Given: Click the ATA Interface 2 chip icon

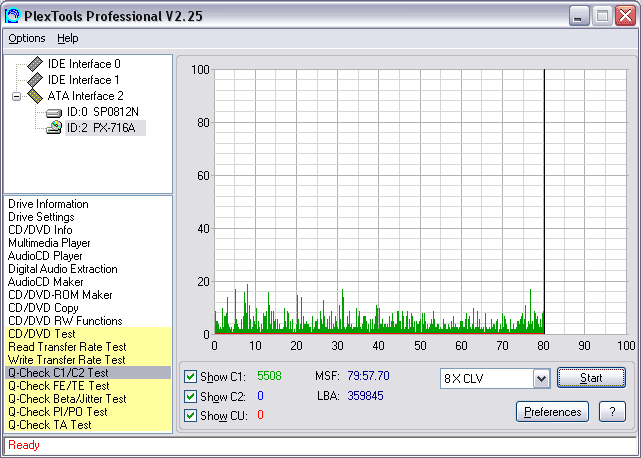Looking at the screenshot, I should point(35,96).
